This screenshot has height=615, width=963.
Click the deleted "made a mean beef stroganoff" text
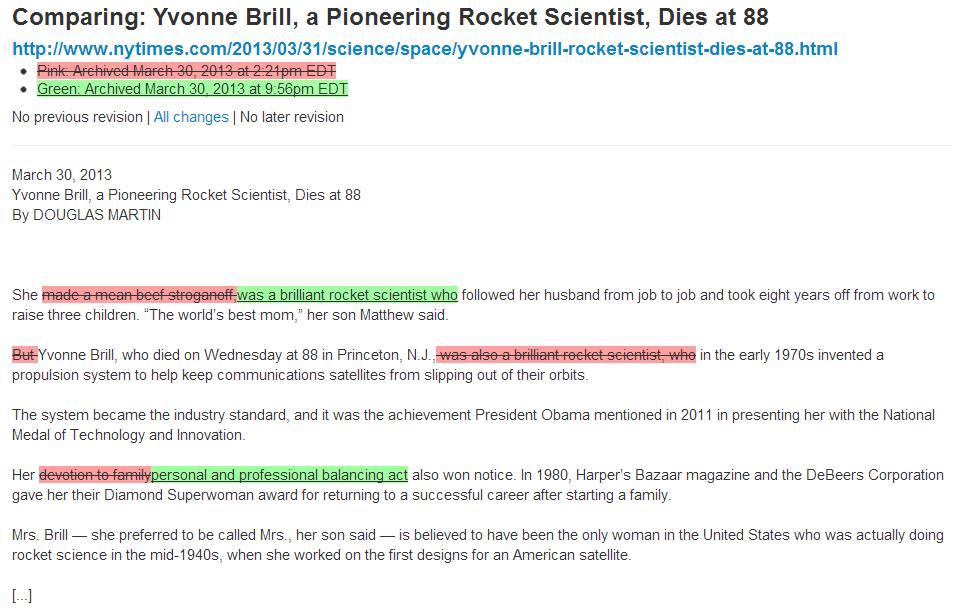139,295
